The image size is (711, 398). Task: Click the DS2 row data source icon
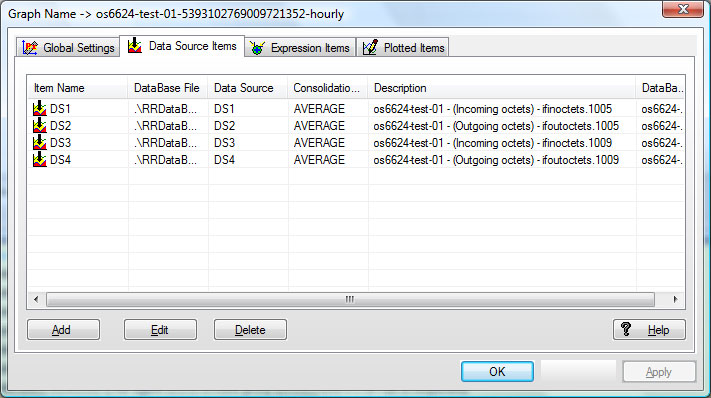pos(40,126)
